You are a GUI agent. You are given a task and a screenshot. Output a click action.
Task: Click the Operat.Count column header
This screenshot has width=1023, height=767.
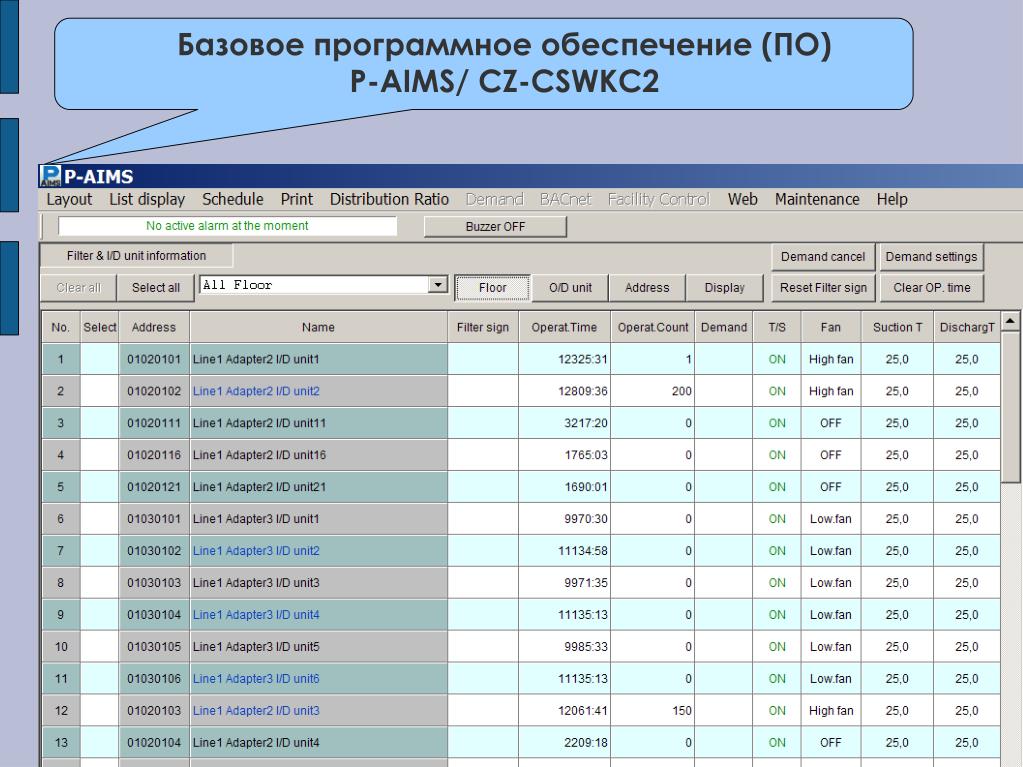click(x=653, y=327)
